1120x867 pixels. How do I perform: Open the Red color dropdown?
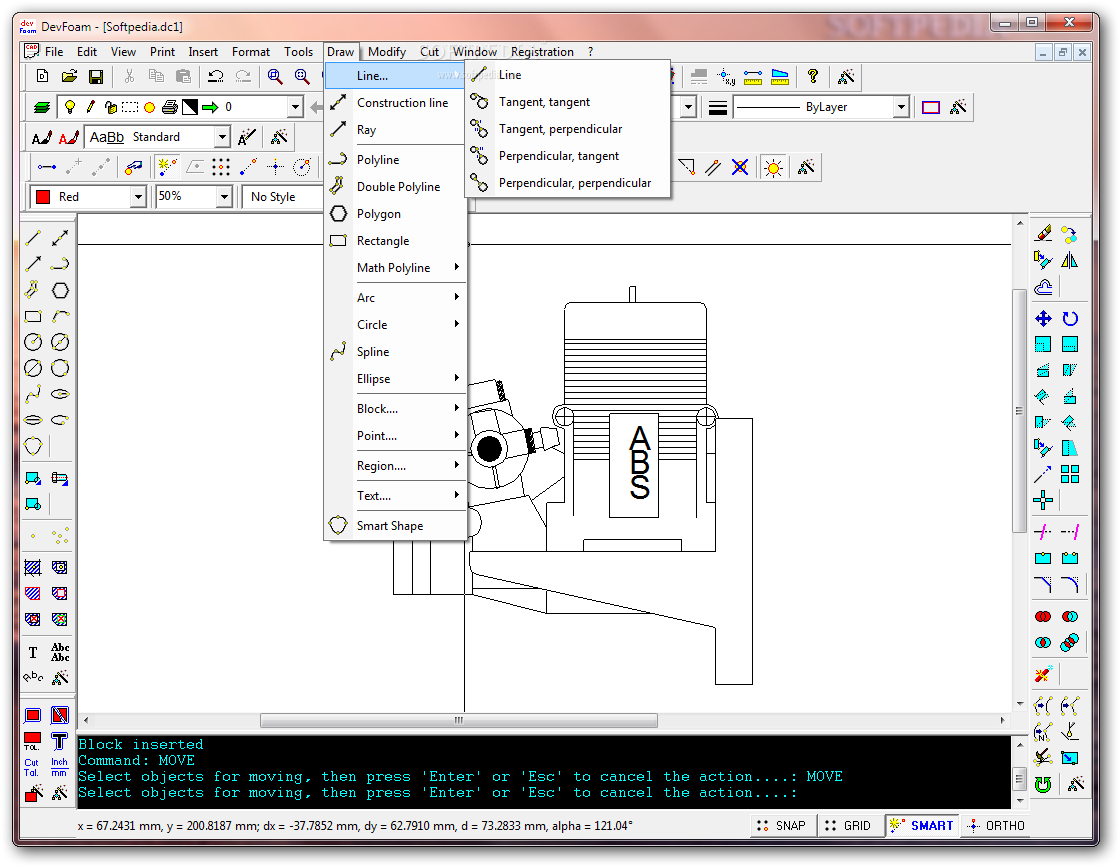pos(139,196)
